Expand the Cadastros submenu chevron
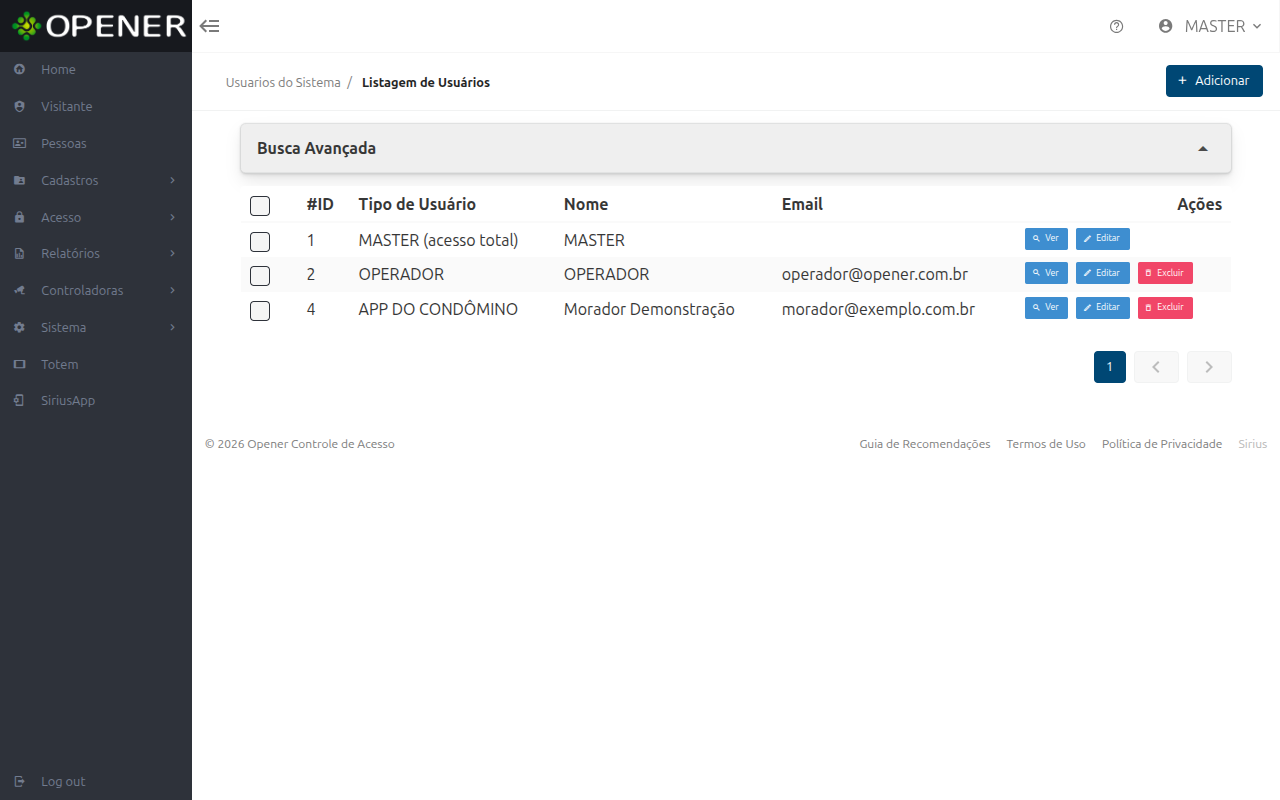Viewport: 1280px width, 800px height. pos(172,180)
